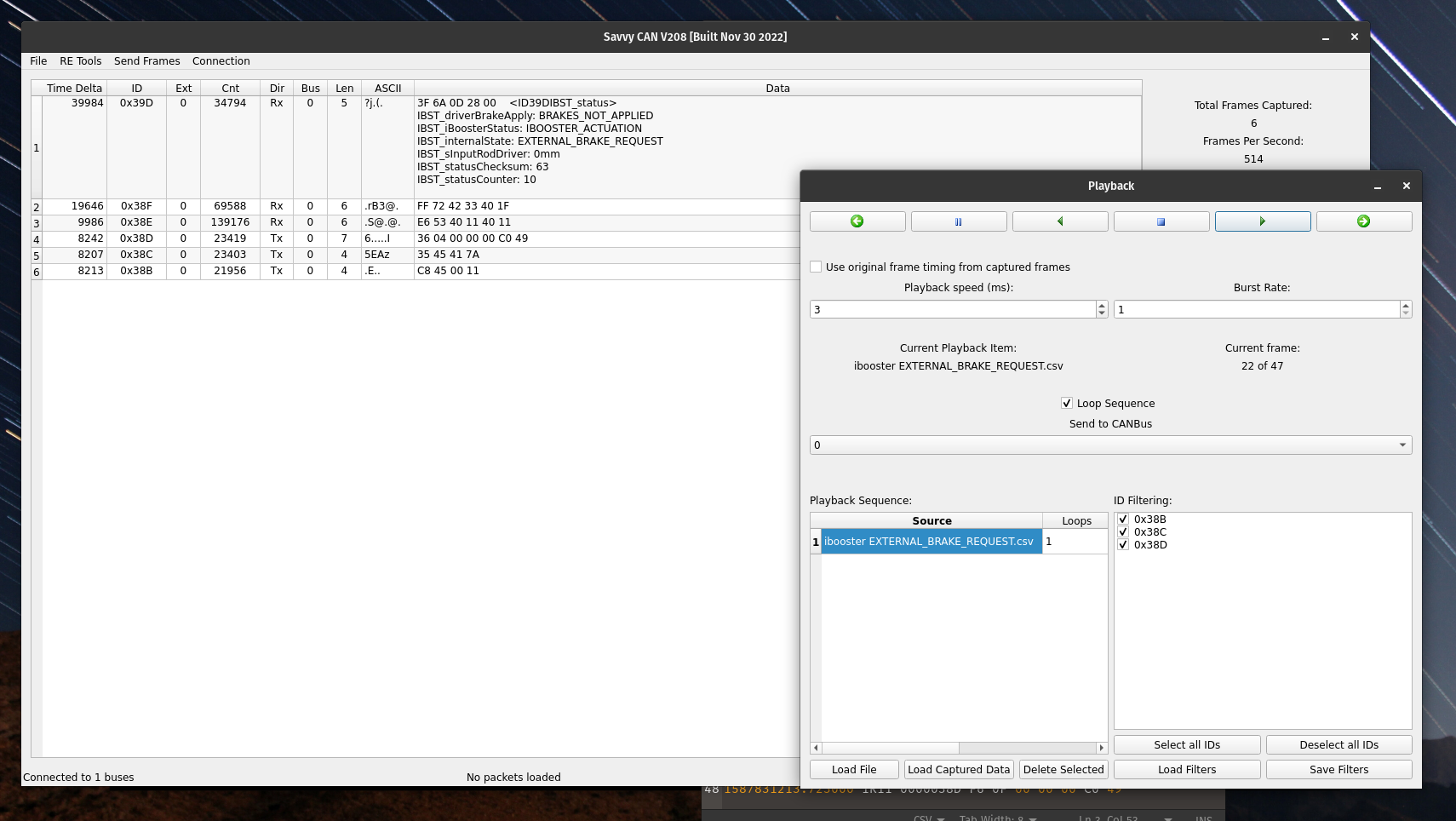This screenshot has height=821, width=1456.
Task: Sort frames by the Time Delta column header
Action: click(74, 88)
